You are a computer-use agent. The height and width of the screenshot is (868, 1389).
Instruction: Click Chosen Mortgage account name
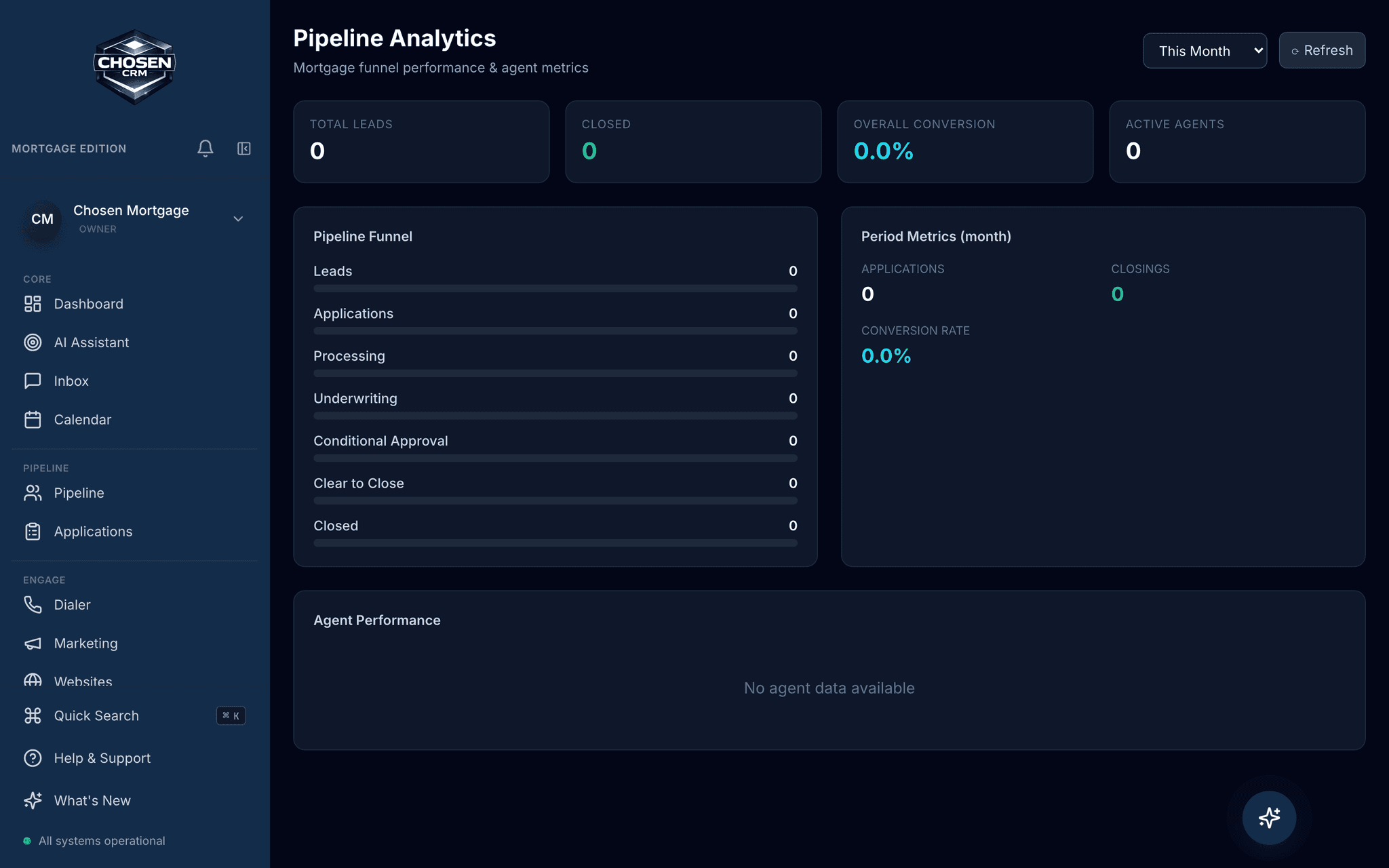pyautogui.click(x=131, y=210)
